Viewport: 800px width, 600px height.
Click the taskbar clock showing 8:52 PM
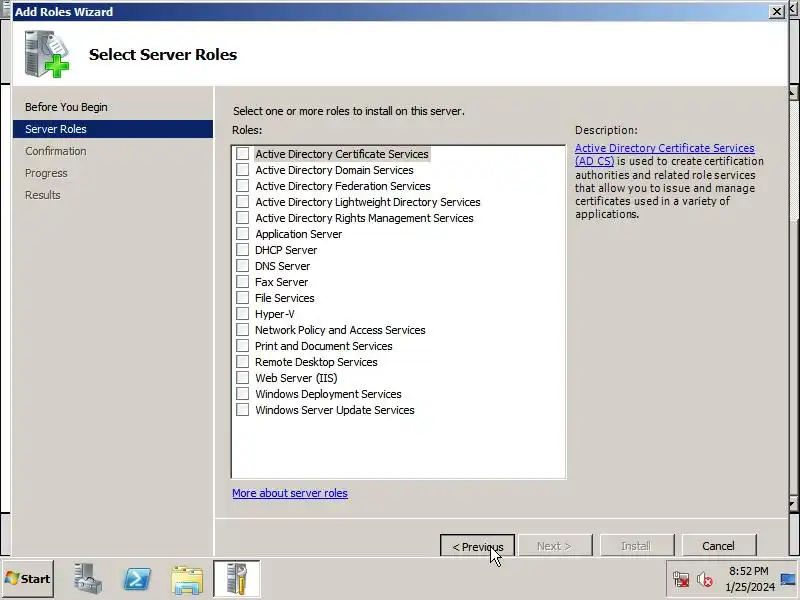point(749,579)
